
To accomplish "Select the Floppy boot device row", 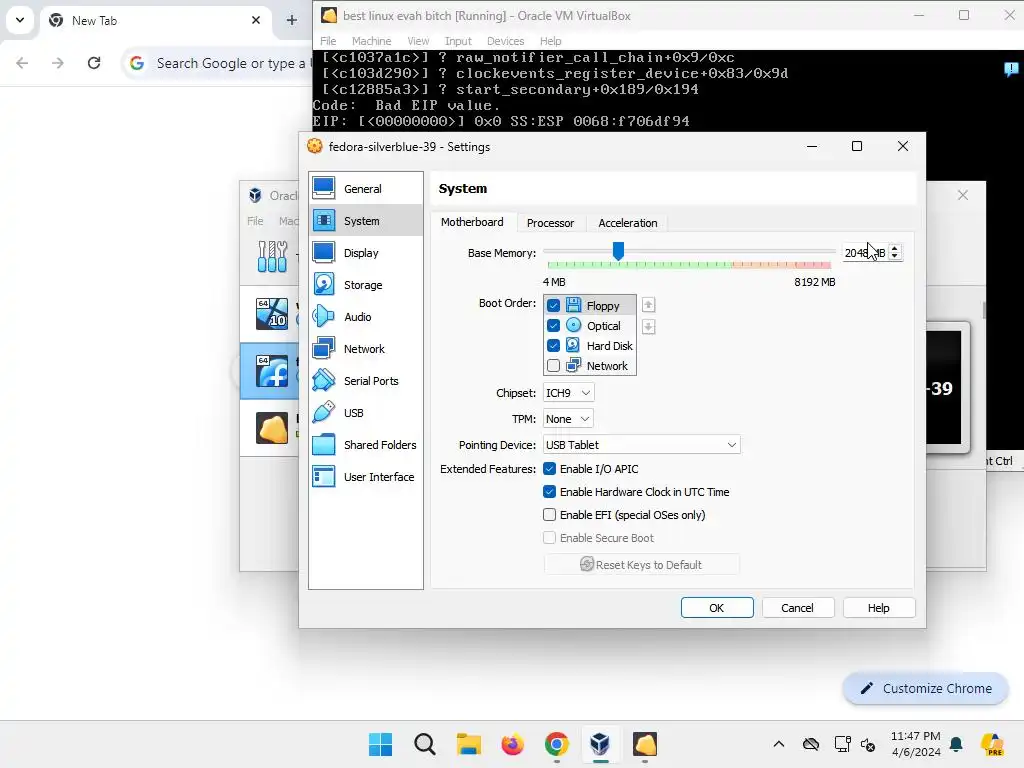I will 590,306.
